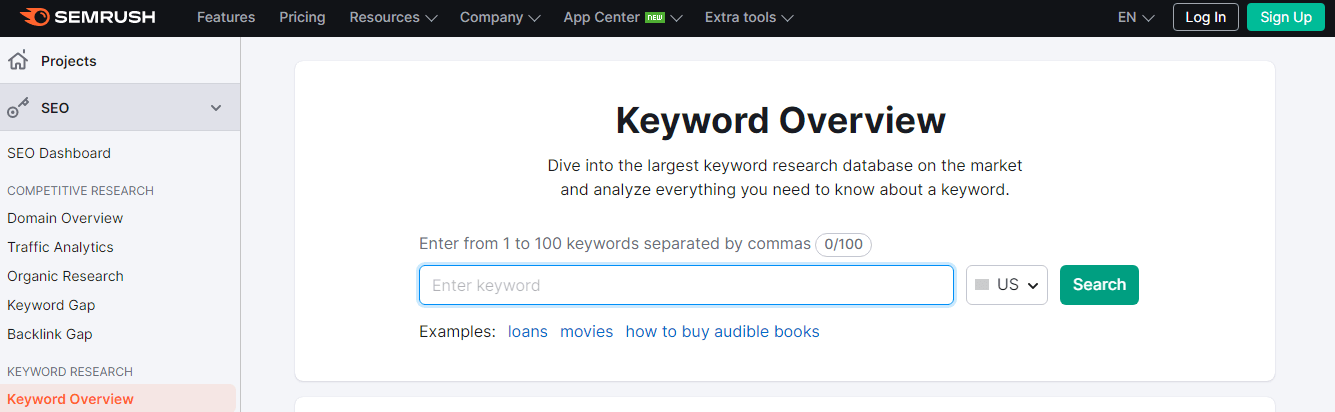The width and height of the screenshot is (1335, 412).
Task: Click the KEYWORD RESEARCH section label
Action: tap(70, 371)
